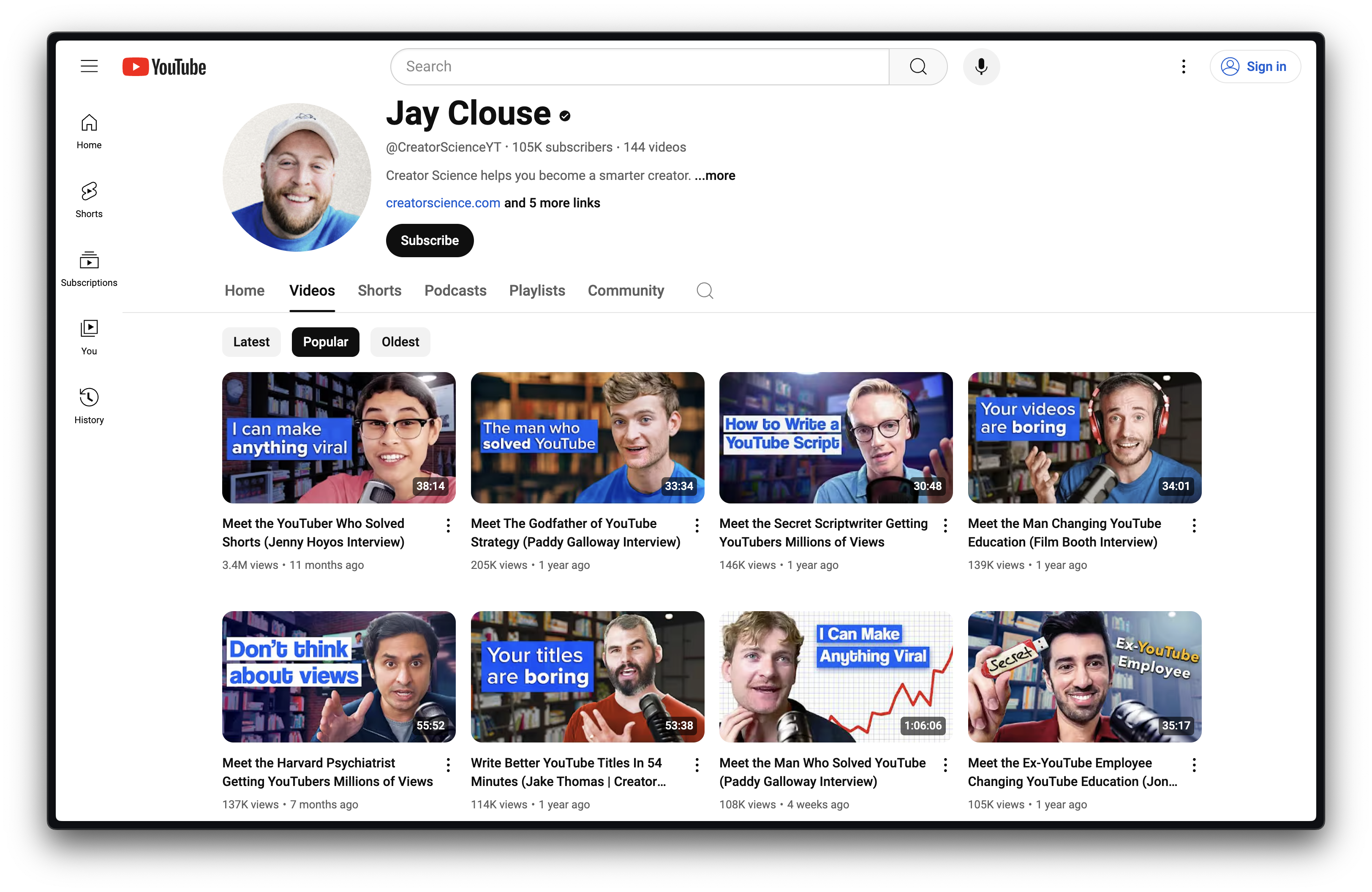The width and height of the screenshot is (1372, 892).
Task: Click '@CreatorScienceYT' channel handle text
Action: point(443,147)
